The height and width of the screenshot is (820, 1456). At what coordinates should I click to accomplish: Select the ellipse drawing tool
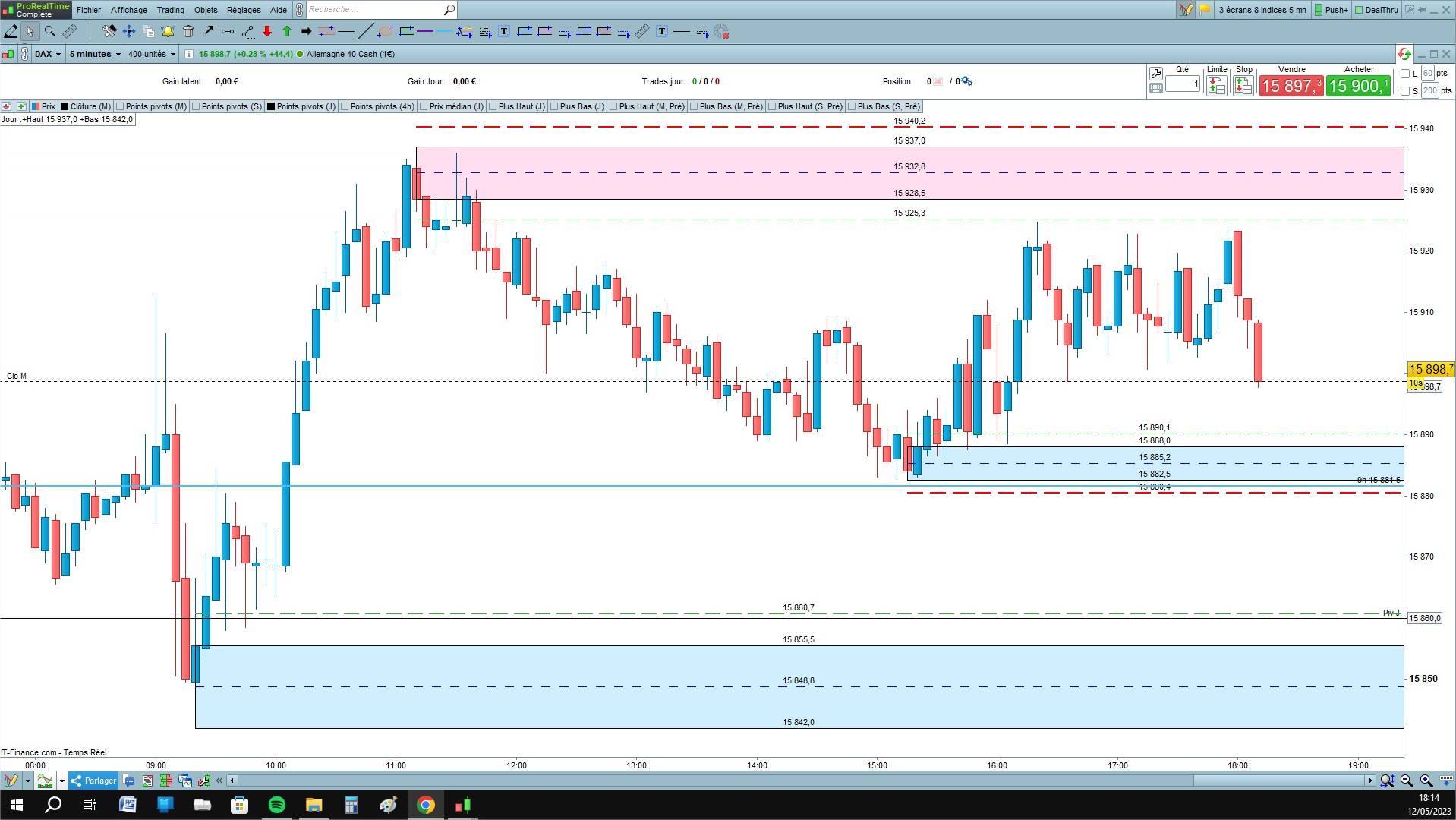pyautogui.click(x=386, y=31)
